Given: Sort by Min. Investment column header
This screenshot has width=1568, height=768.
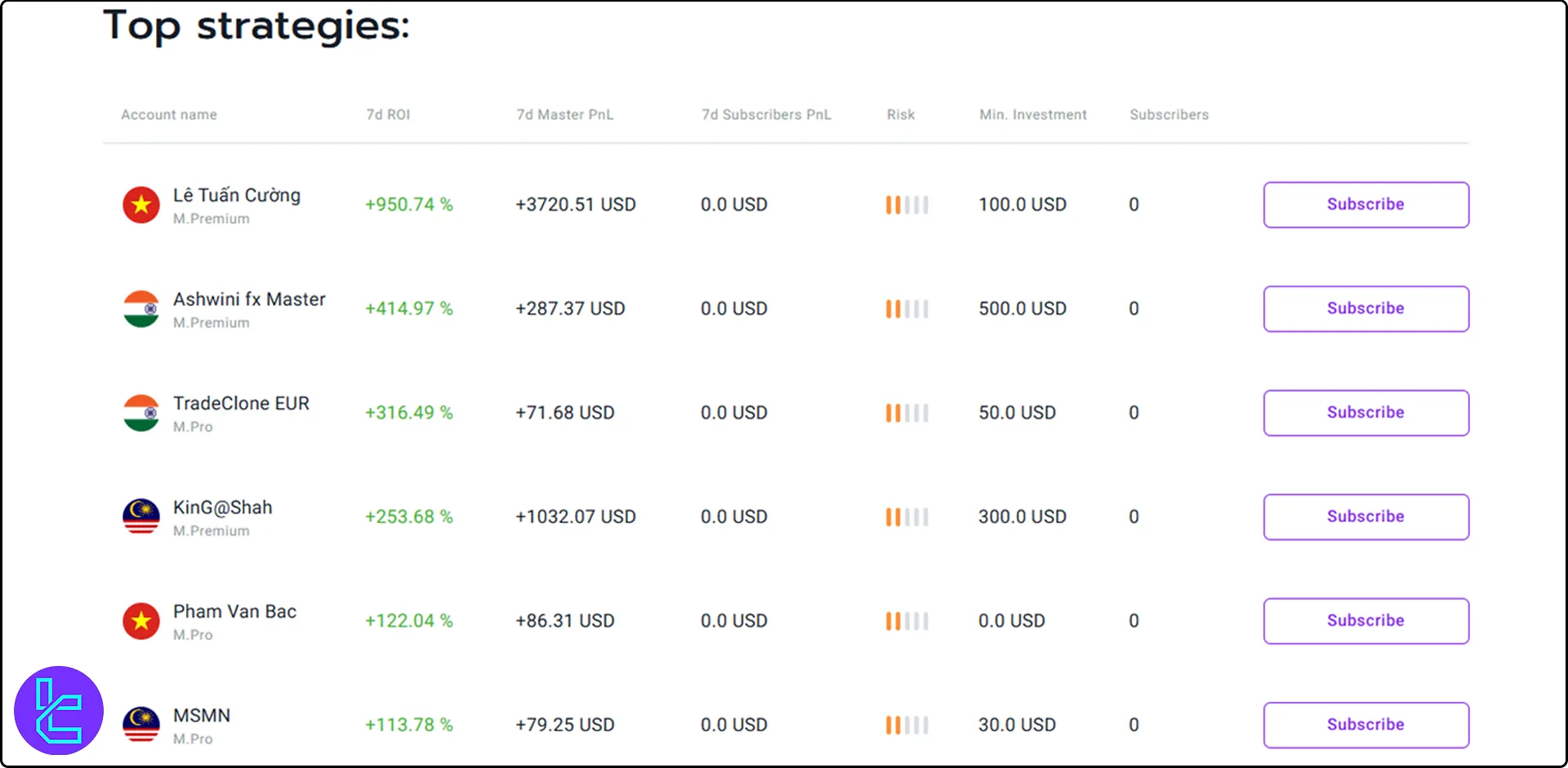Looking at the screenshot, I should coord(1033,115).
